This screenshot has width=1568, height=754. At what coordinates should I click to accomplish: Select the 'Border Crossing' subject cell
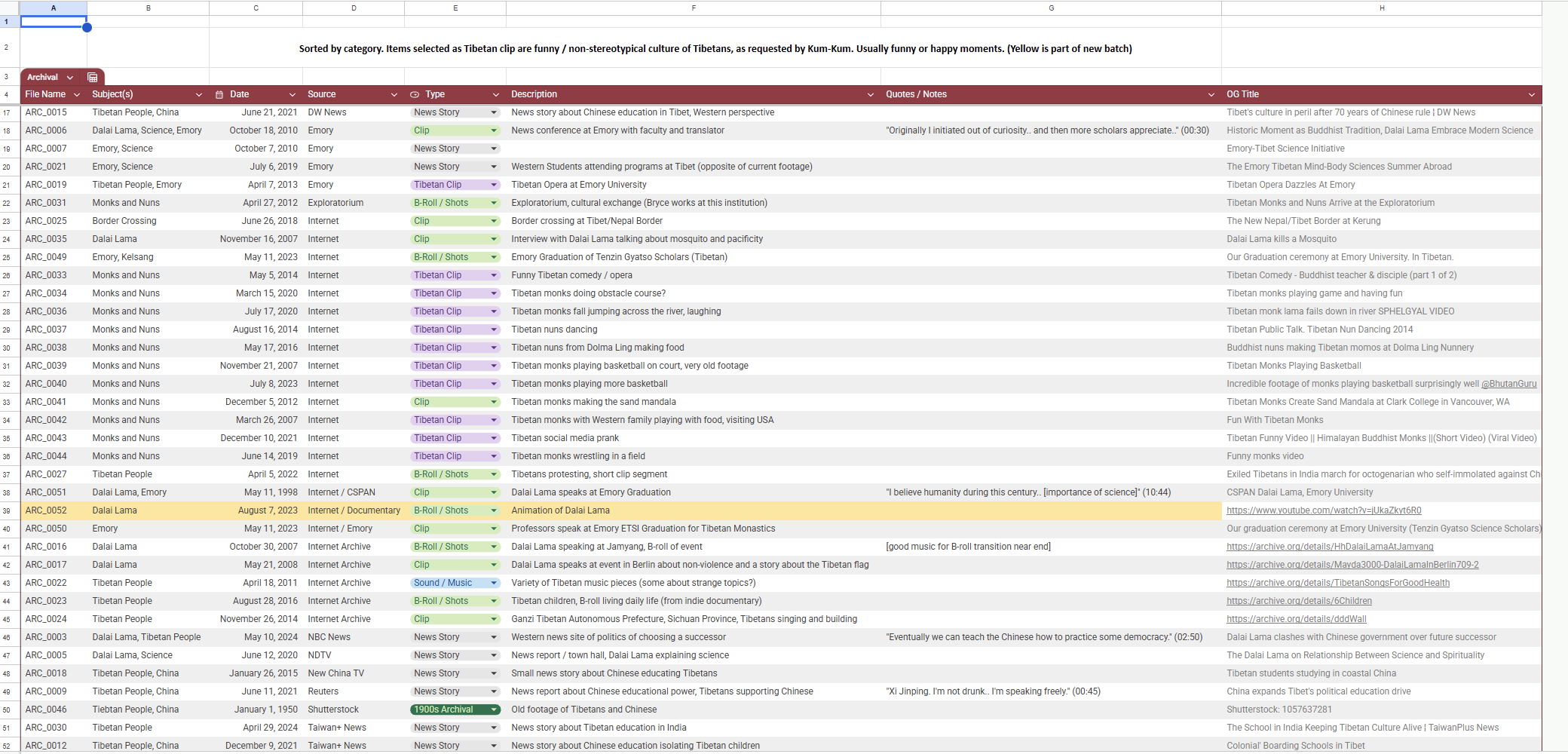[x=148, y=221]
